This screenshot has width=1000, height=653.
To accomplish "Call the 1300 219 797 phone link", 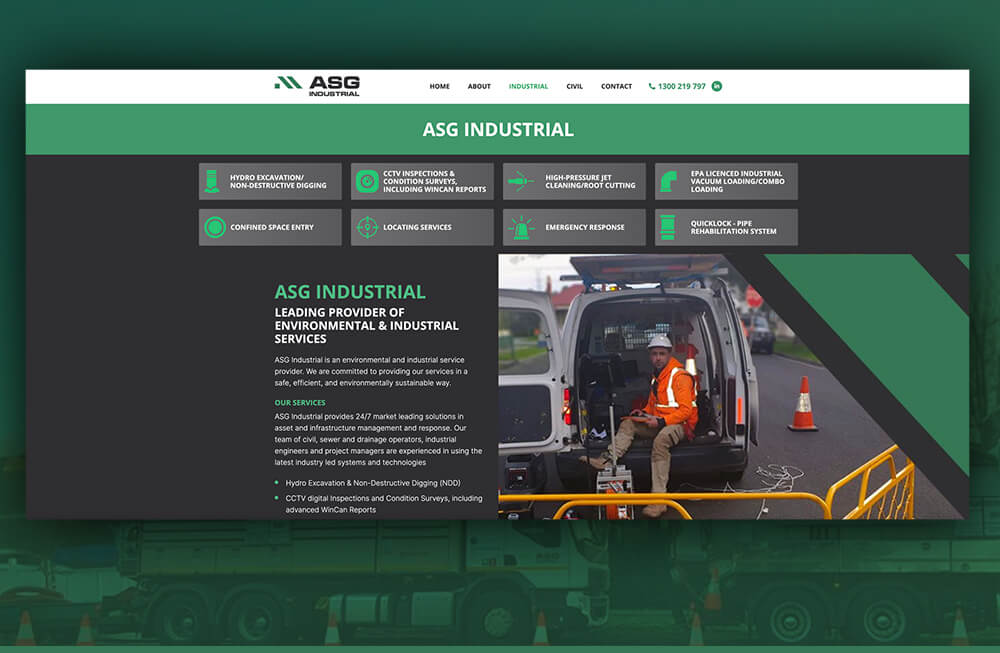I will coord(677,86).
